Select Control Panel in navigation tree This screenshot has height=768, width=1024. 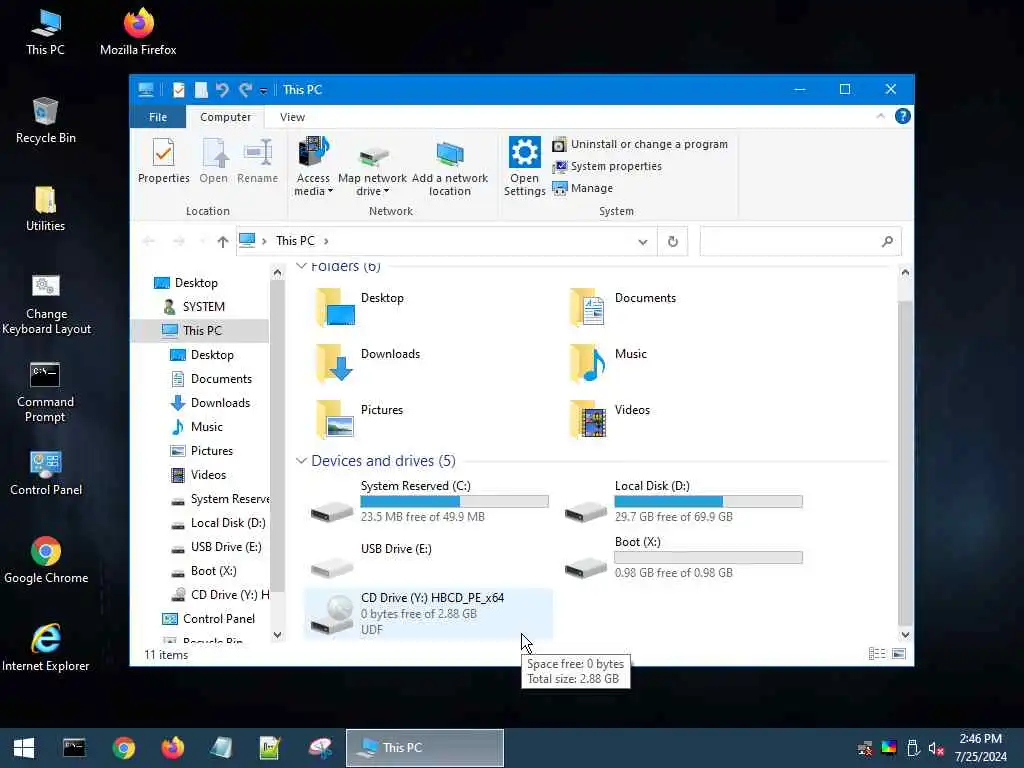point(219,619)
